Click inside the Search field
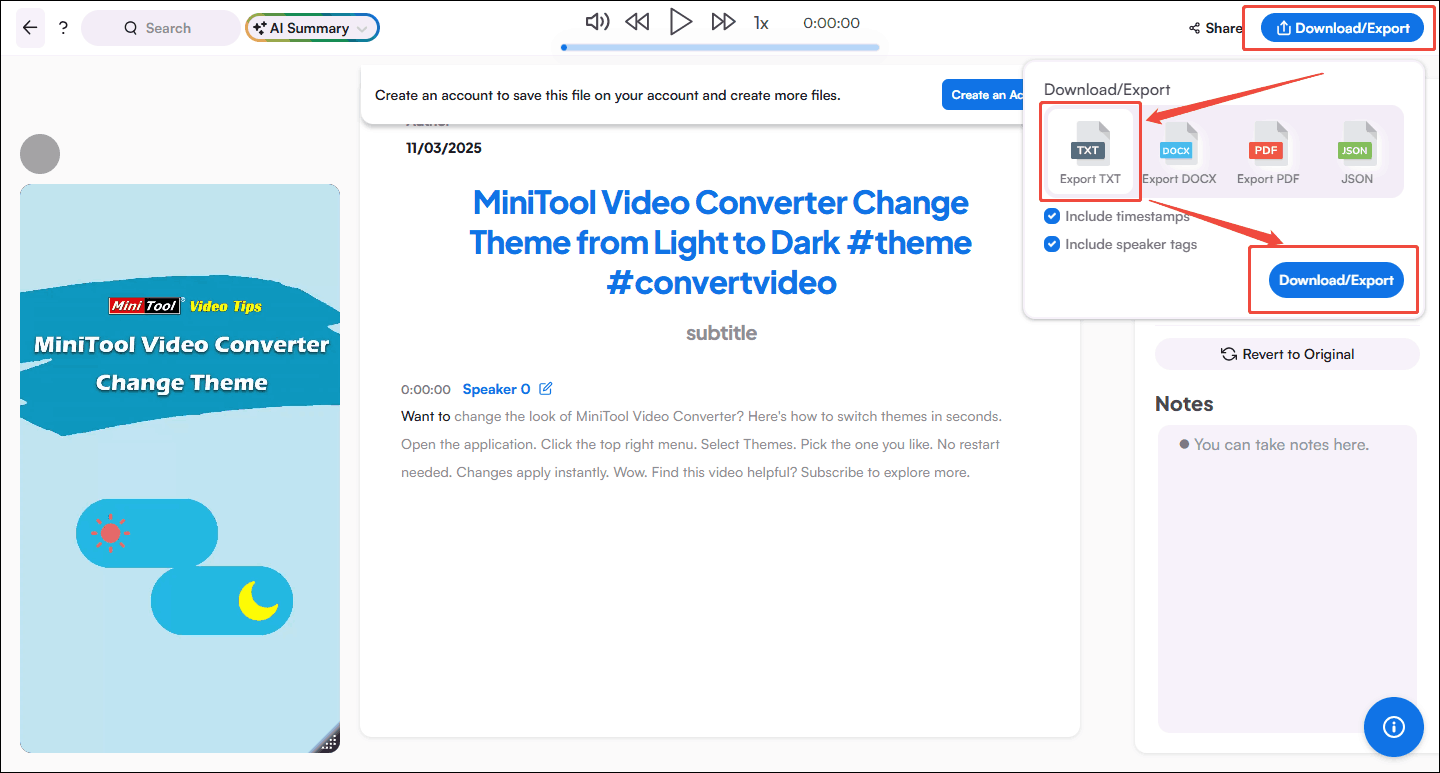This screenshot has height=773, width=1440. (x=160, y=28)
